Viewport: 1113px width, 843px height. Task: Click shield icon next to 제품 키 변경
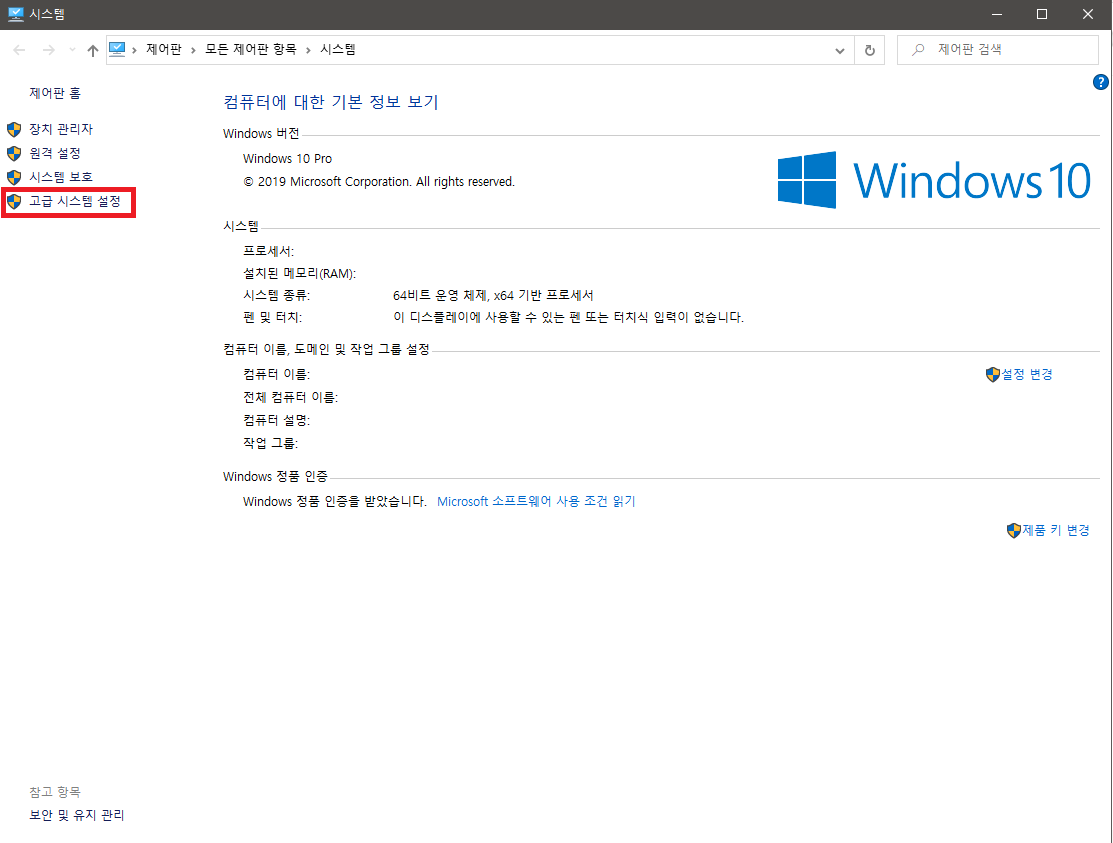tap(1014, 530)
